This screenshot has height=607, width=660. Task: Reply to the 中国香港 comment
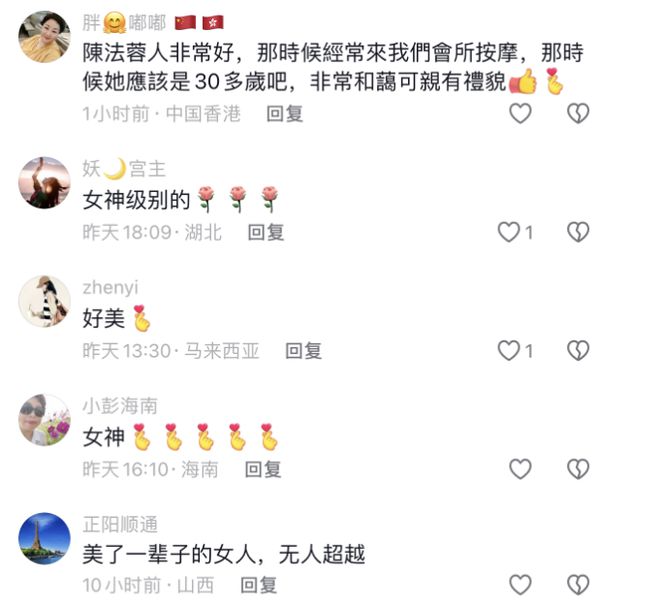[285, 114]
